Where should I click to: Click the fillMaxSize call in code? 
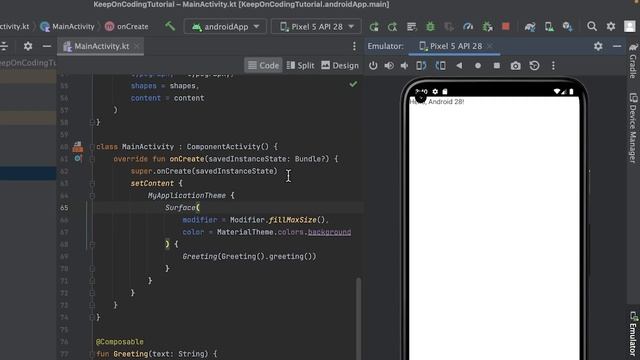pos(293,220)
